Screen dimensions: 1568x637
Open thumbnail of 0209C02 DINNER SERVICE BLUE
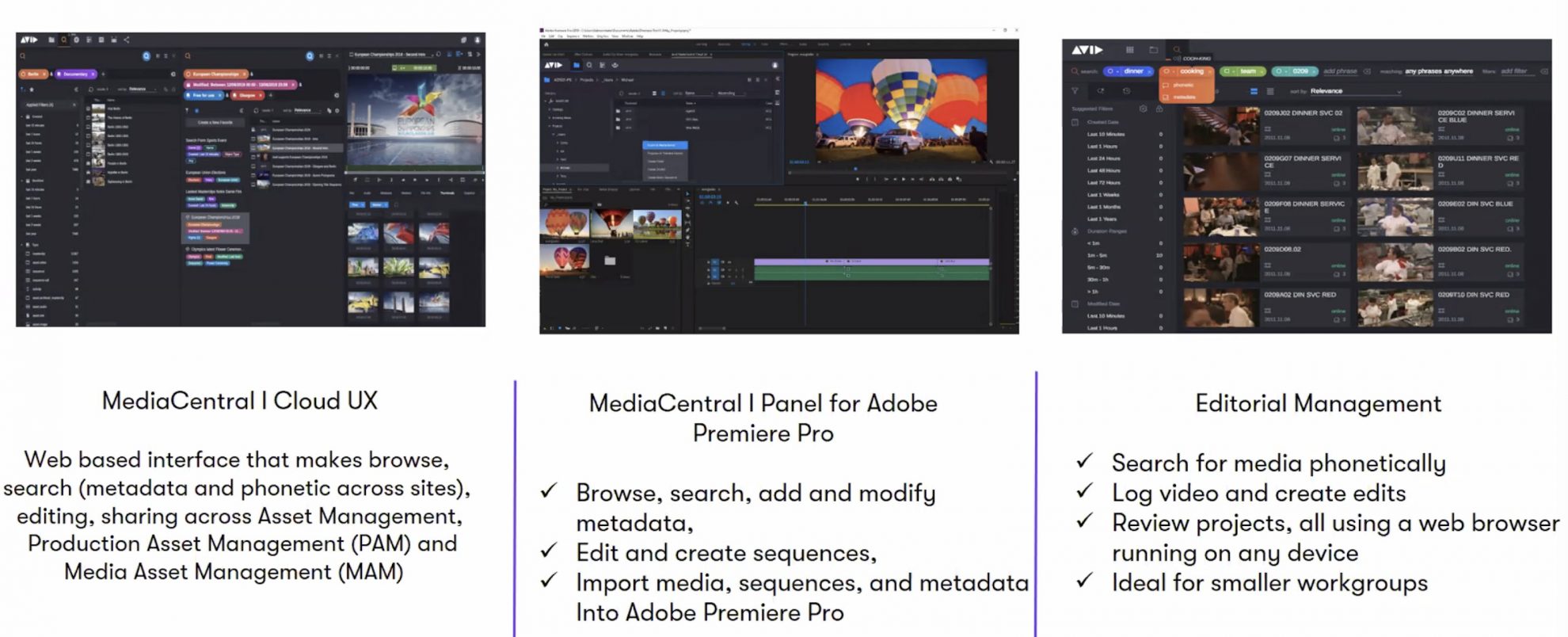[x=1395, y=126]
